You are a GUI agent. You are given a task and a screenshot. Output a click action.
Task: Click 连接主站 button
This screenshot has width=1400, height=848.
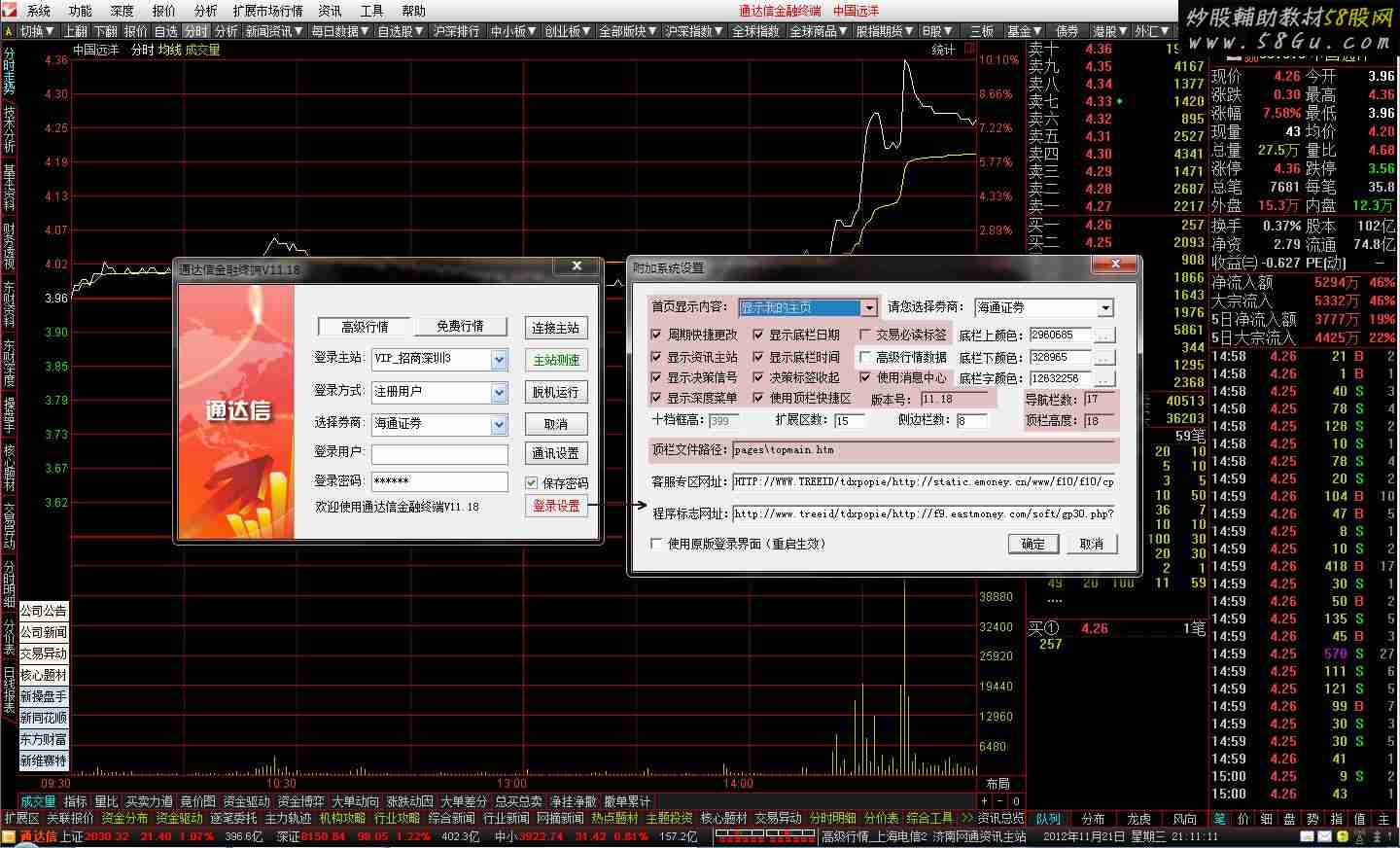556,328
